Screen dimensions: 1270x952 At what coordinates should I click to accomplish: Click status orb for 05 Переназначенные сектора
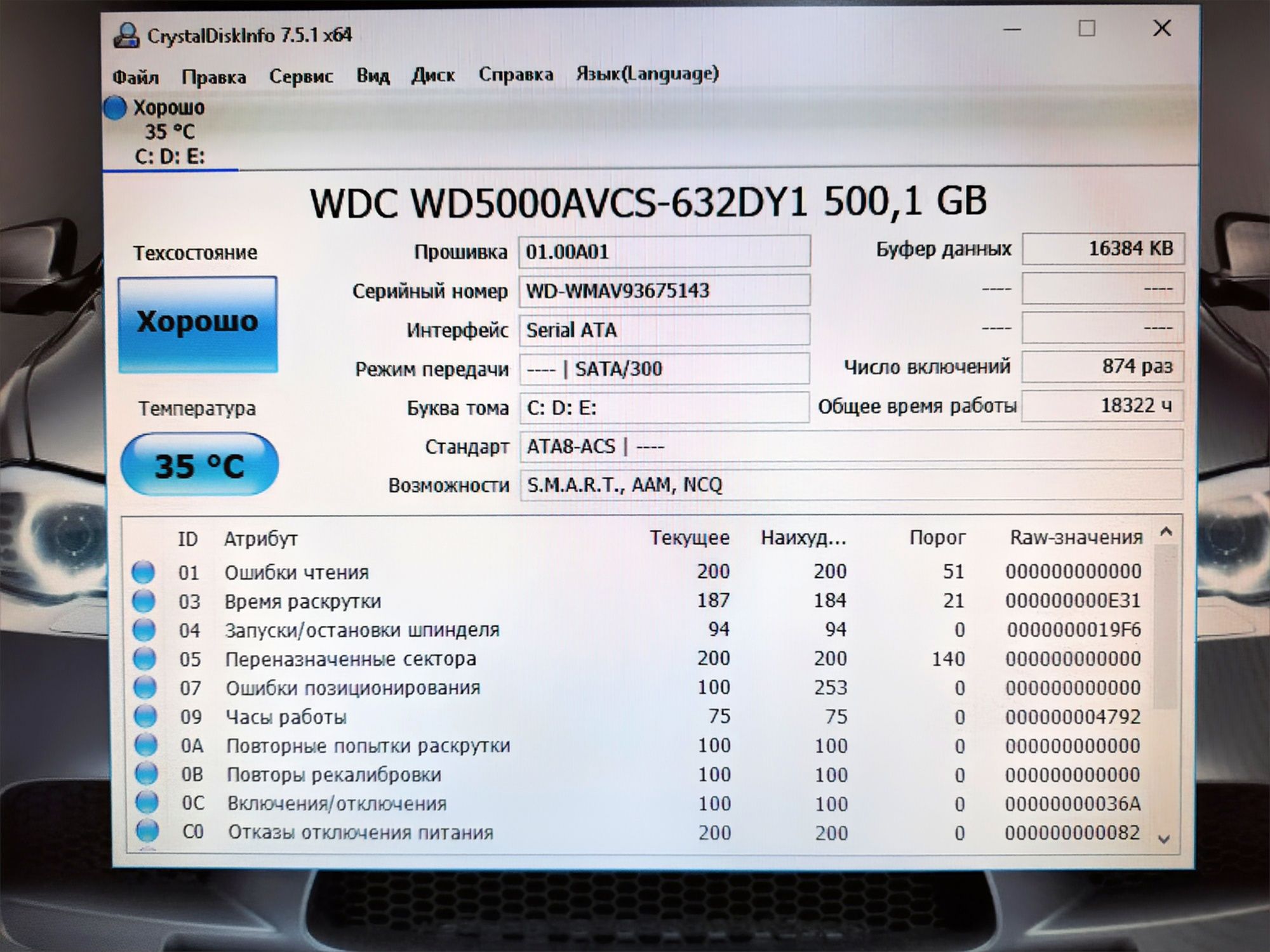click(x=145, y=659)
